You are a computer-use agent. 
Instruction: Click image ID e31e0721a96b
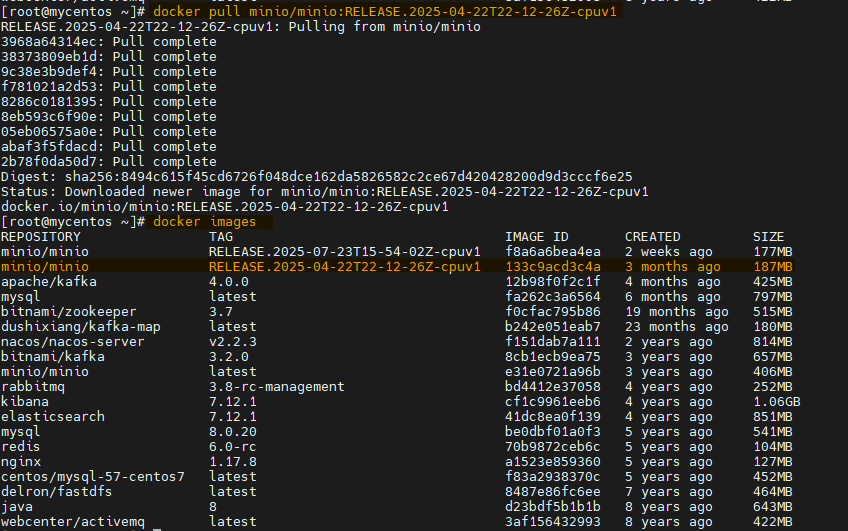[x=553, y=372]
